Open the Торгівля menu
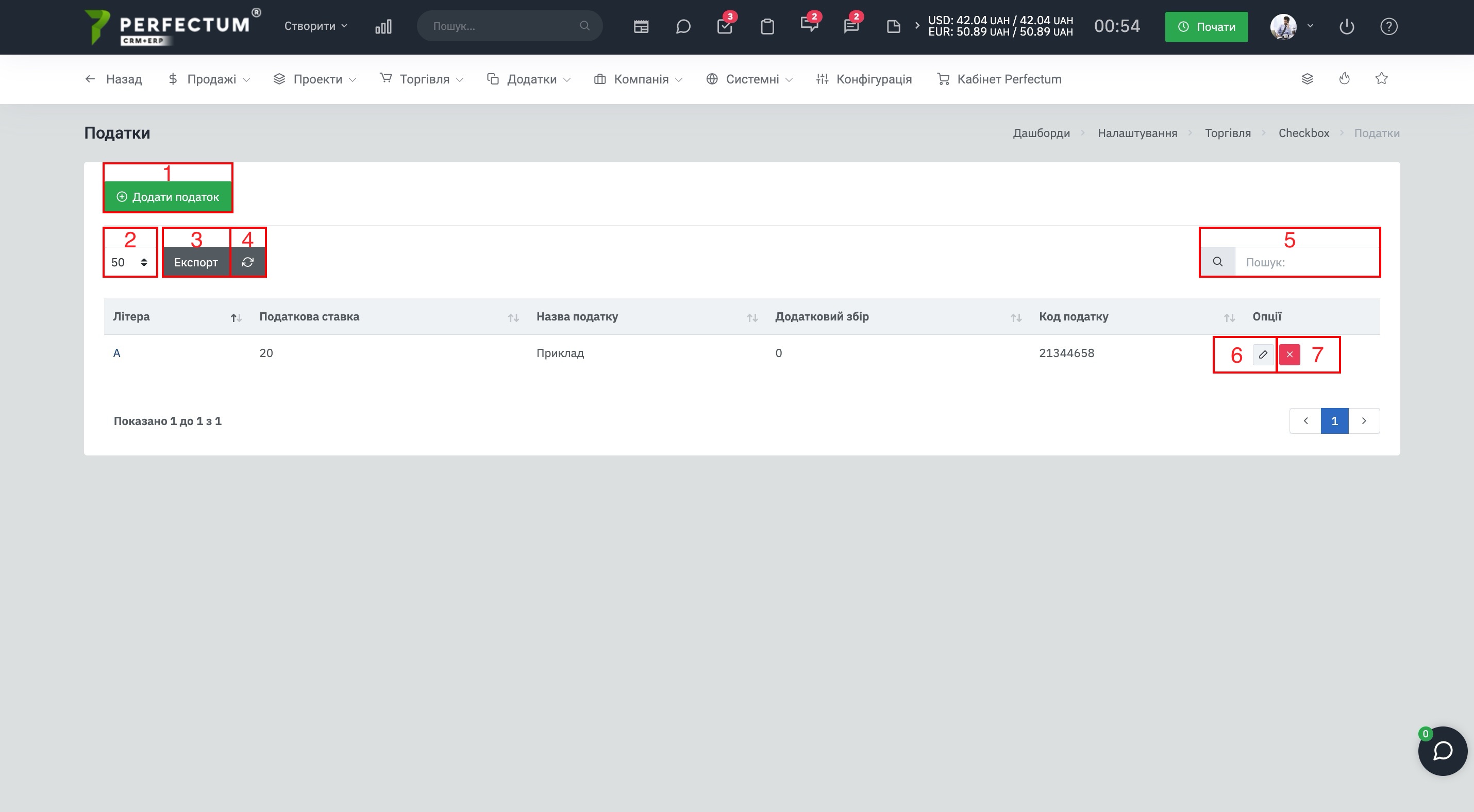The image size is (1474, 812). click(x=422, y=79)
